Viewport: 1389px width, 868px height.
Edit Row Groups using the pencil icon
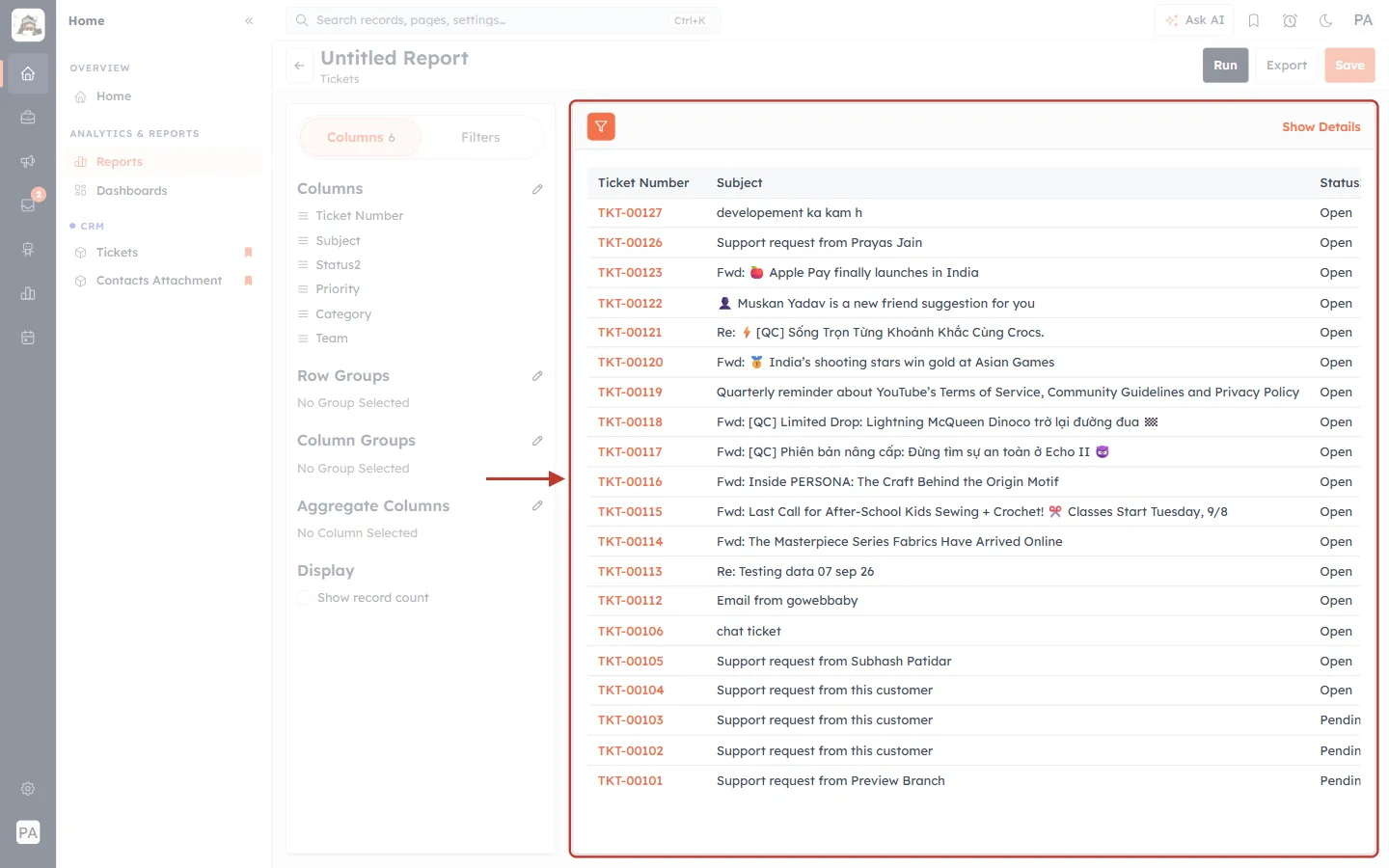[x=537, y=376]
